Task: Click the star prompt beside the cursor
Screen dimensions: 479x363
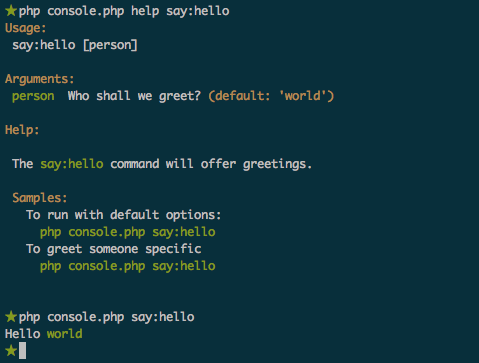Action: point(11,351)
